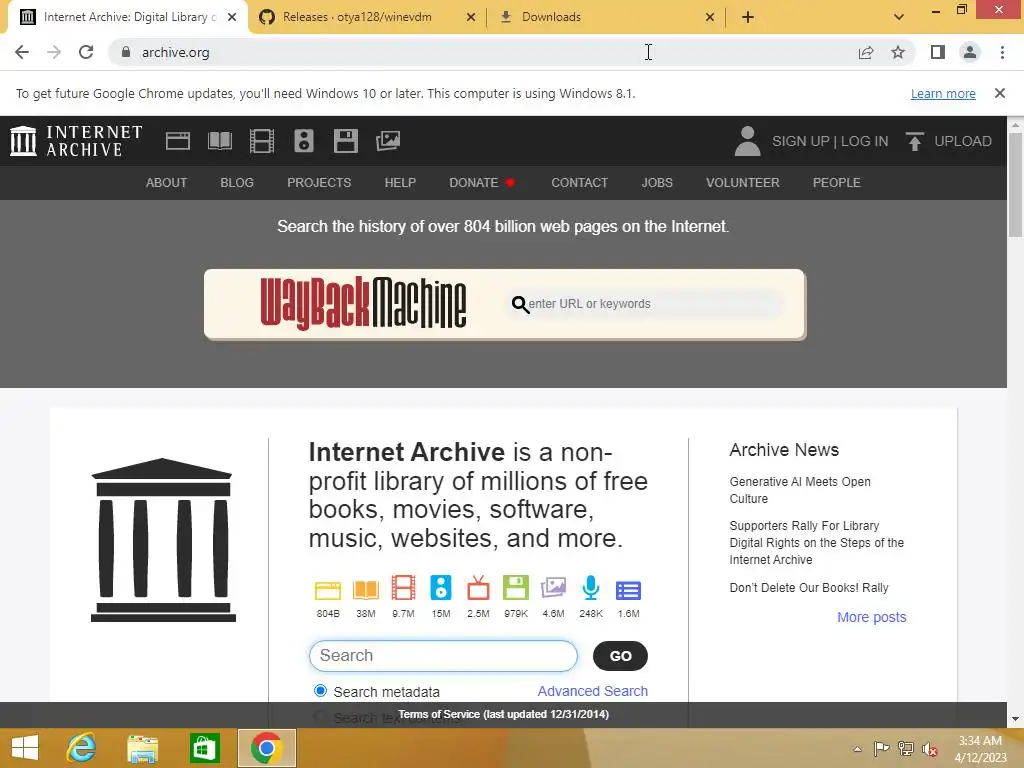Image resolution: width=1024 pixels, height=768 pixels.
Task: Share this page via the share icon
Action: tap(866, 52)
